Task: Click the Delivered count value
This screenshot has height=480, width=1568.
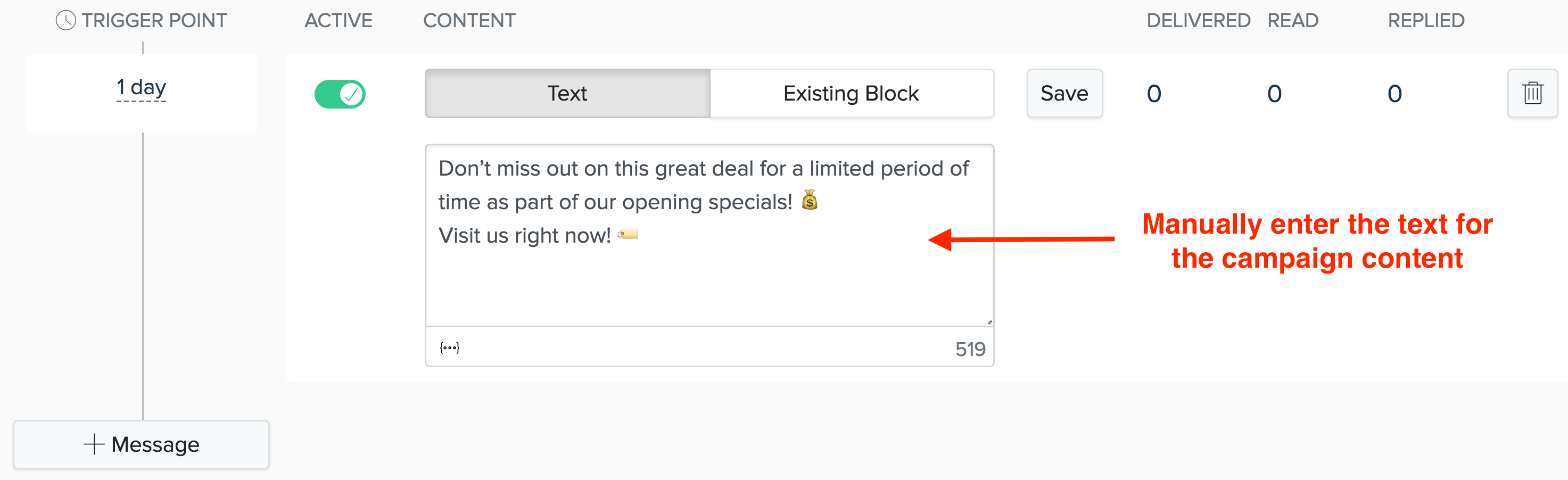Action: 1153,94
